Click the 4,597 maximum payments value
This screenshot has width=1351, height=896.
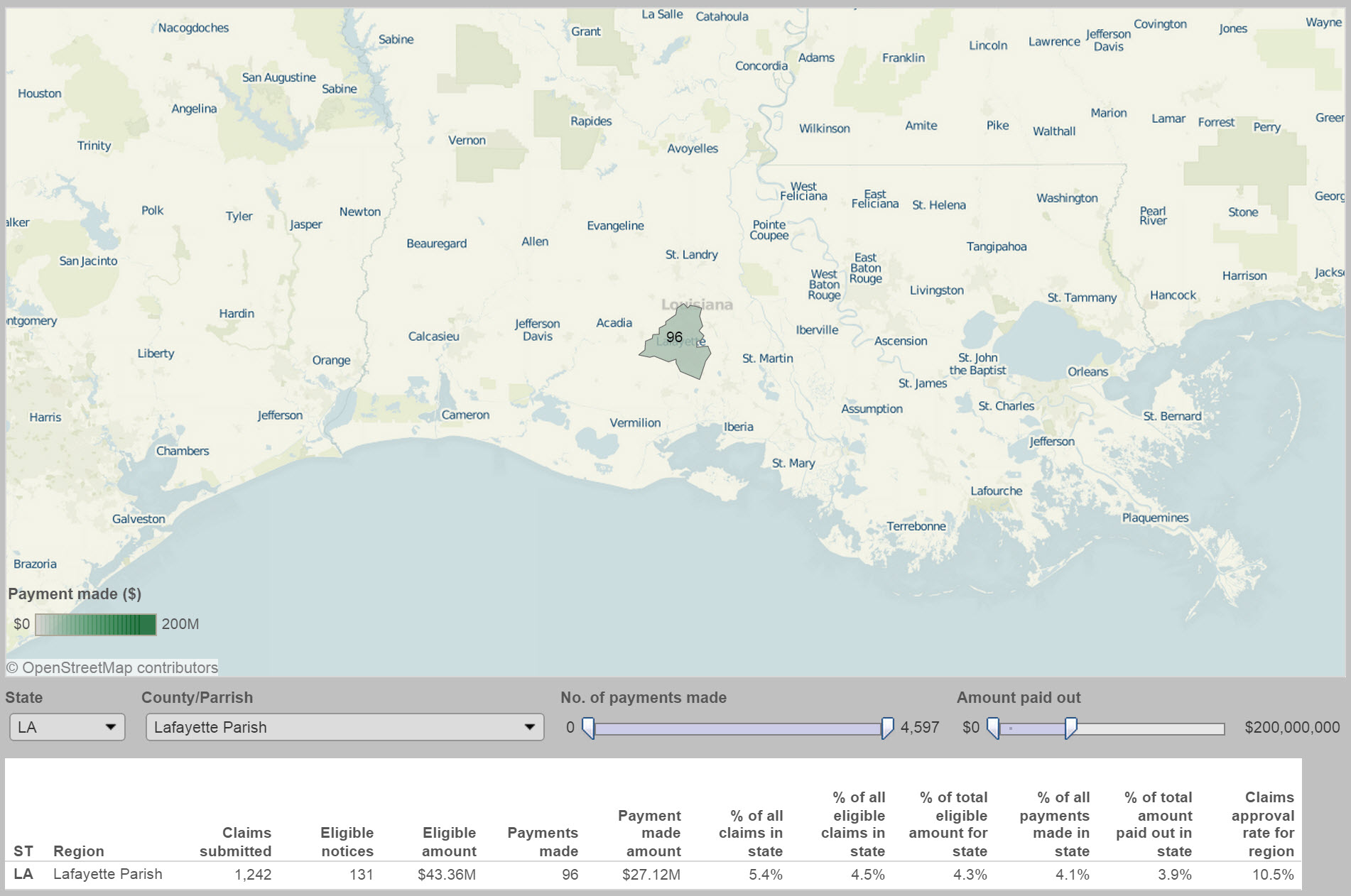920,727
